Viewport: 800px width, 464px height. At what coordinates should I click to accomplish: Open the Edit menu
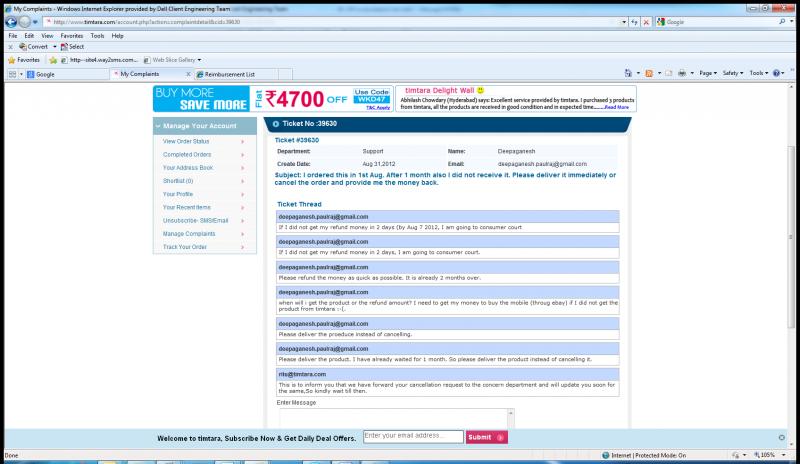tap(29, 36)
